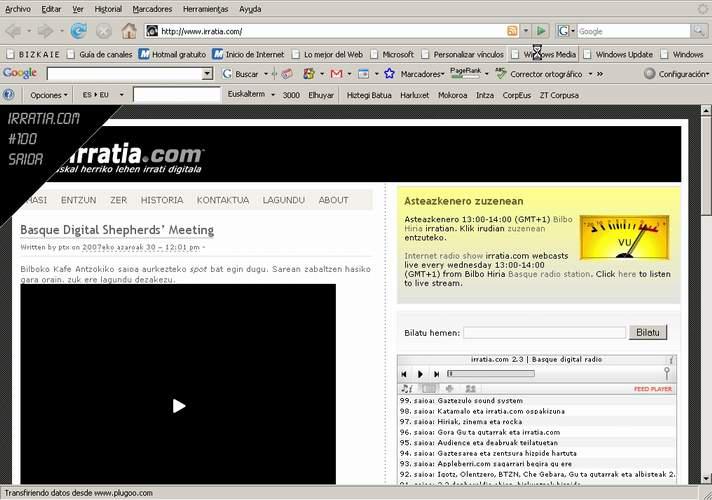Click the browser Back arrow button
712x500 pixels.
(14, 31)
